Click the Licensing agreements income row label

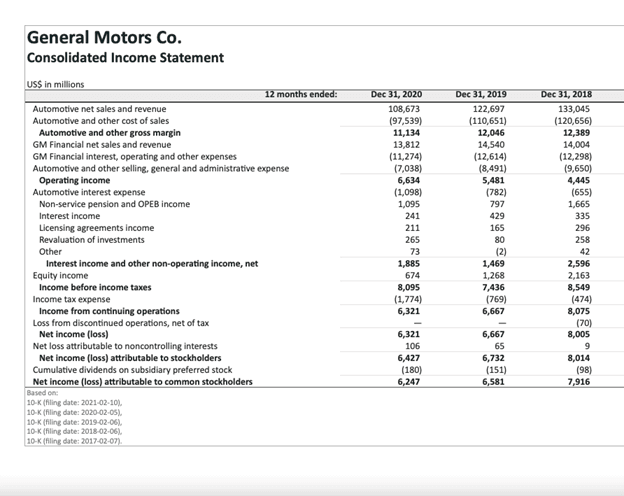[x=96, y=227]
